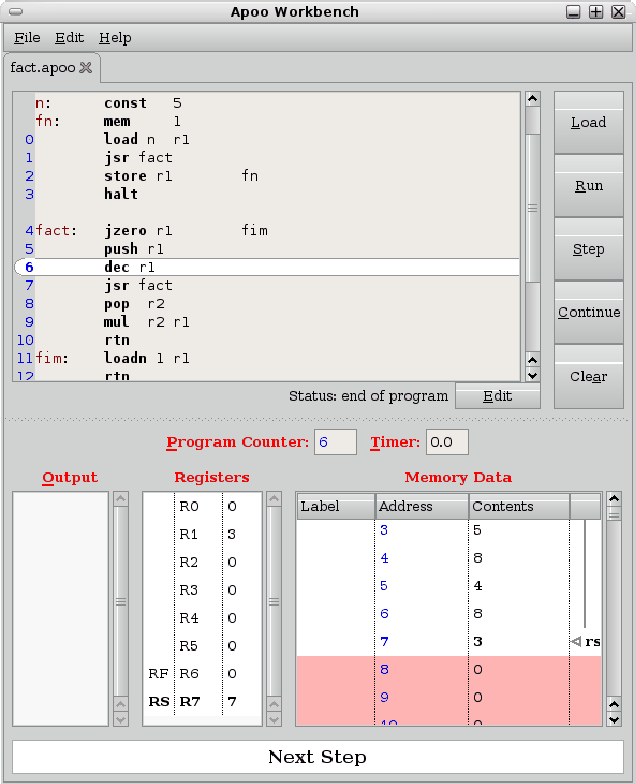Select memory address 5 row
The image size is (636, 784).
click(x=449, y=586)
